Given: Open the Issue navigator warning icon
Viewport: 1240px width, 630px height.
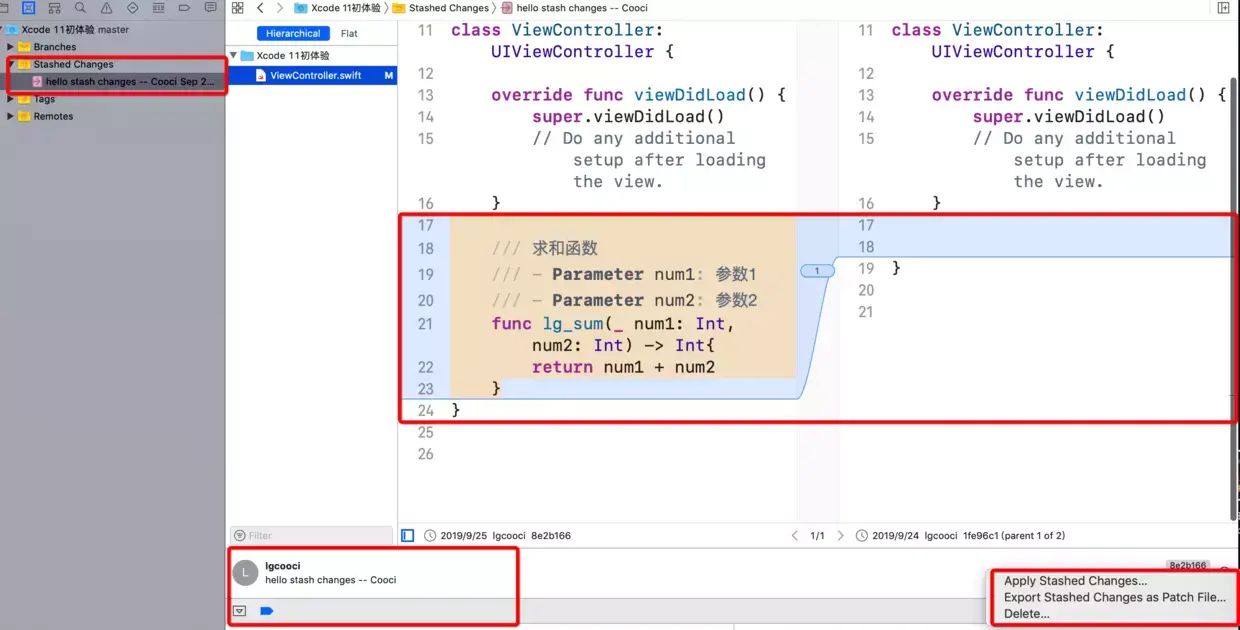Looking at the screenshot, I should (x=106, y=8).
